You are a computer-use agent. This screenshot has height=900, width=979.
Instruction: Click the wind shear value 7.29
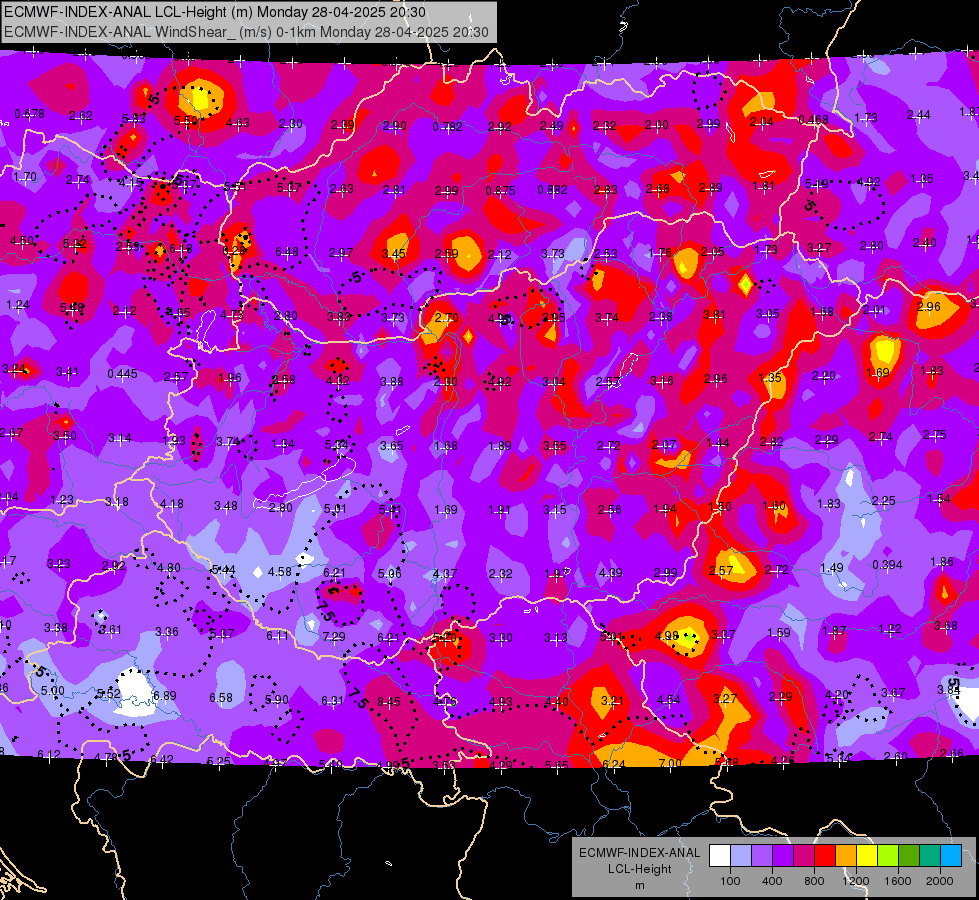(334, 636)
